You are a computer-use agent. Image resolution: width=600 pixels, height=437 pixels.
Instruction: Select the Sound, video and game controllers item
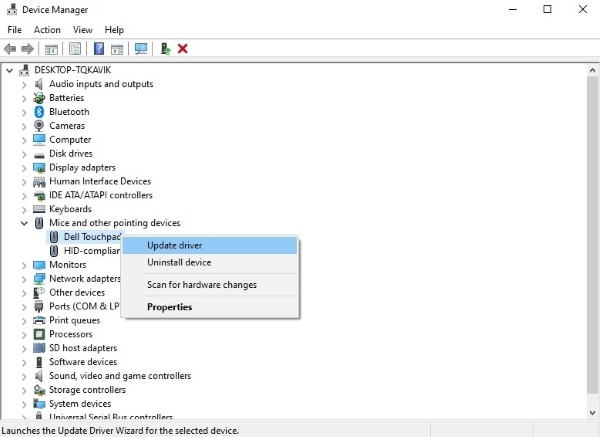120,376
